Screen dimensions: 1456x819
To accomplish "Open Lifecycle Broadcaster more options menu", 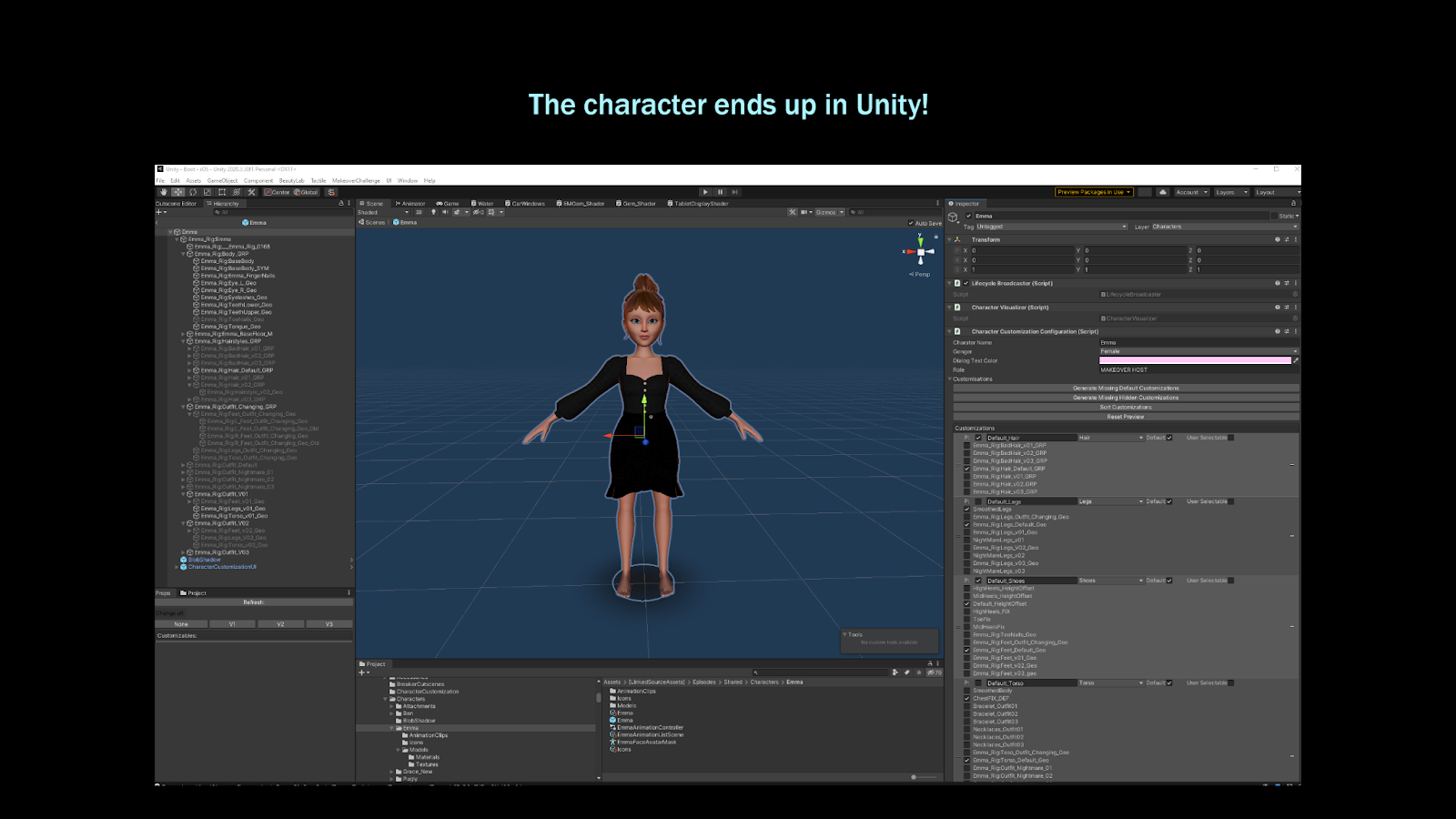I will click(1296, 283).
